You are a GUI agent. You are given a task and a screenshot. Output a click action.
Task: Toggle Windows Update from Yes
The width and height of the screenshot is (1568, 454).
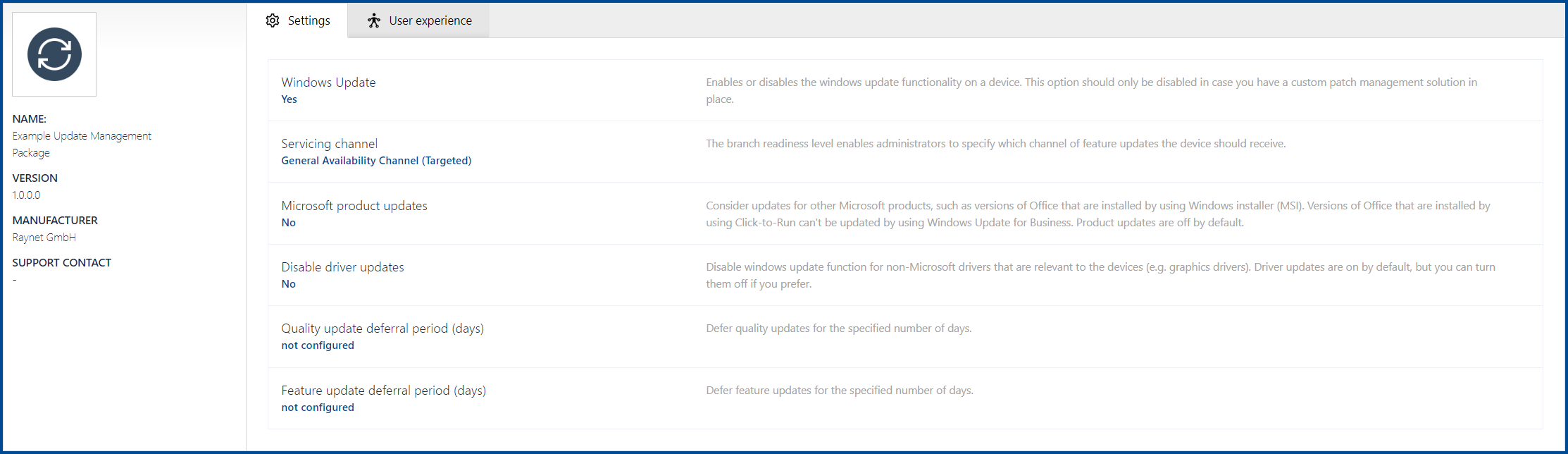pos(289,99)
